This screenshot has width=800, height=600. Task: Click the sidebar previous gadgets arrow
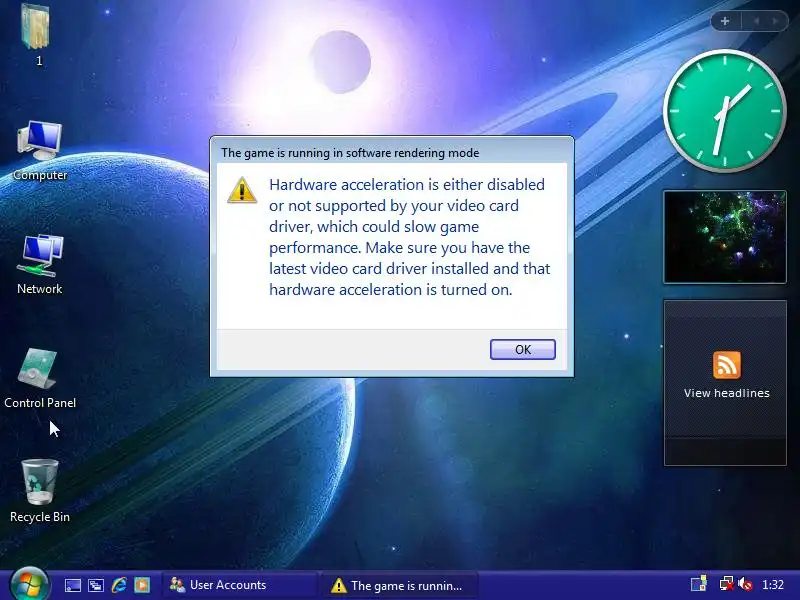point(756,21)
